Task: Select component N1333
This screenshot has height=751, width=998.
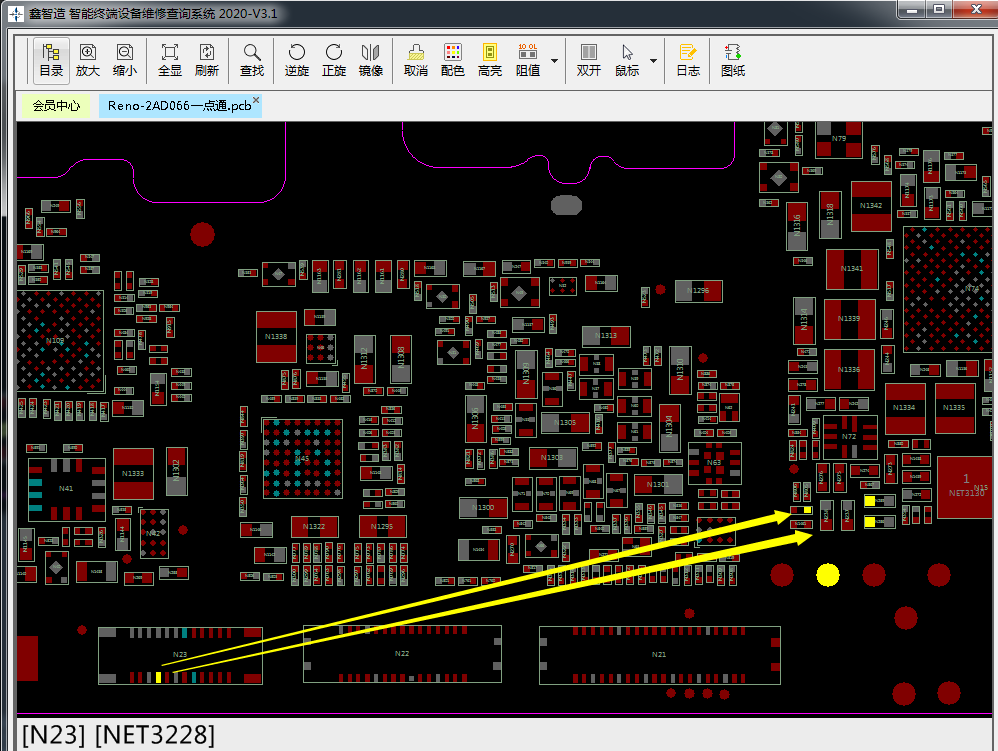Action: click(133, 474)
